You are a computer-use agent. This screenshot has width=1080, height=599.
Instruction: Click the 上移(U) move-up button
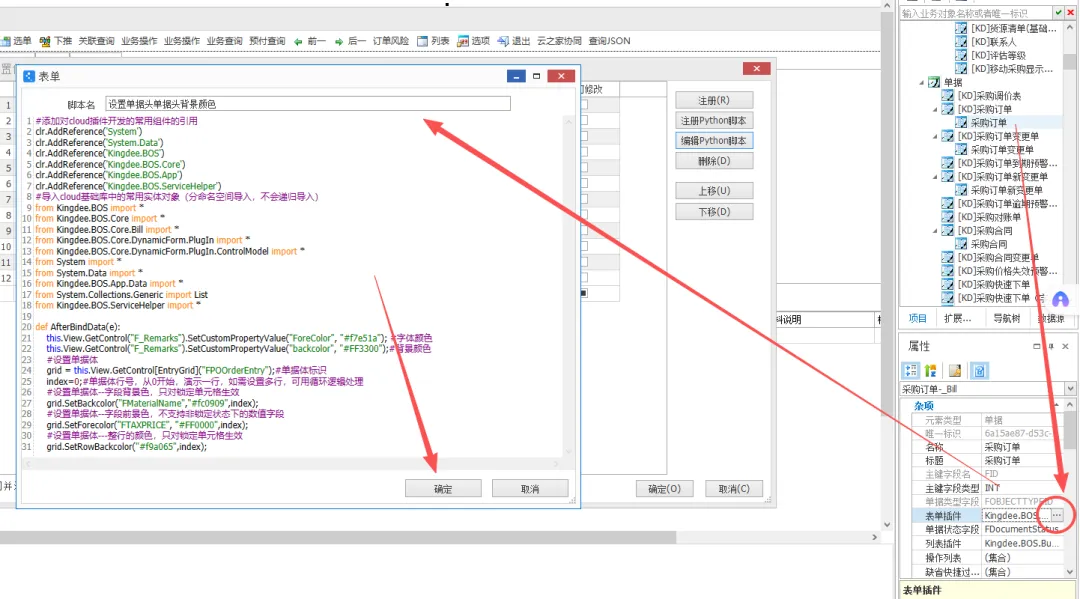pyautogui.click(x=714, y=191)
